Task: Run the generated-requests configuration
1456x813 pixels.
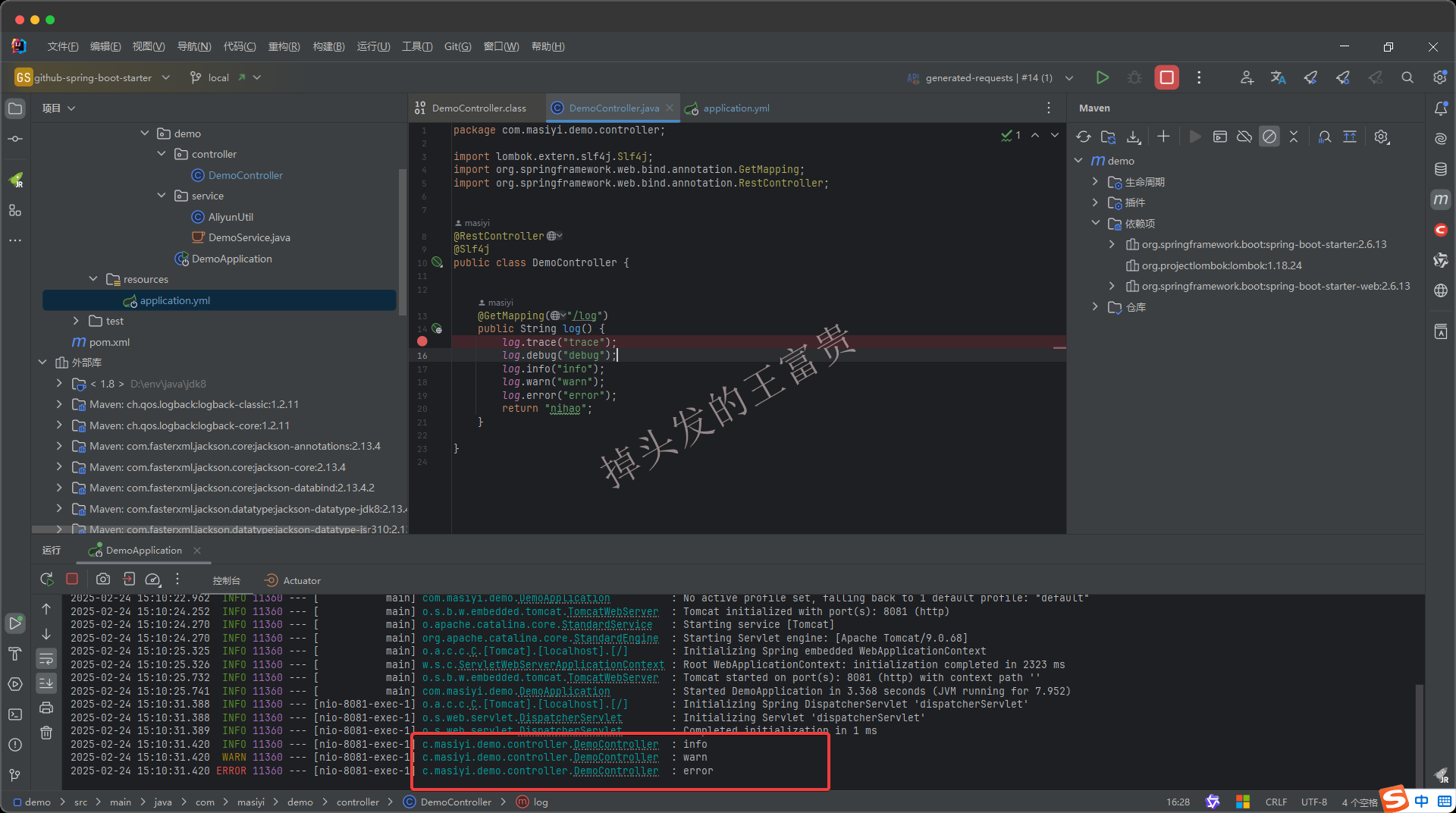Action: coord(1102,77)
